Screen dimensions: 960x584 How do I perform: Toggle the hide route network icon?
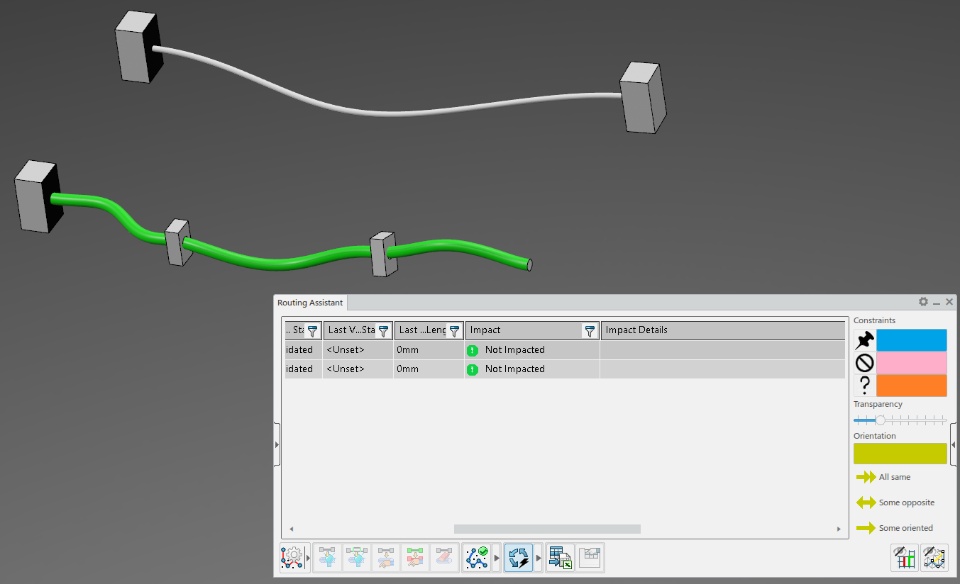pos(934,558)
